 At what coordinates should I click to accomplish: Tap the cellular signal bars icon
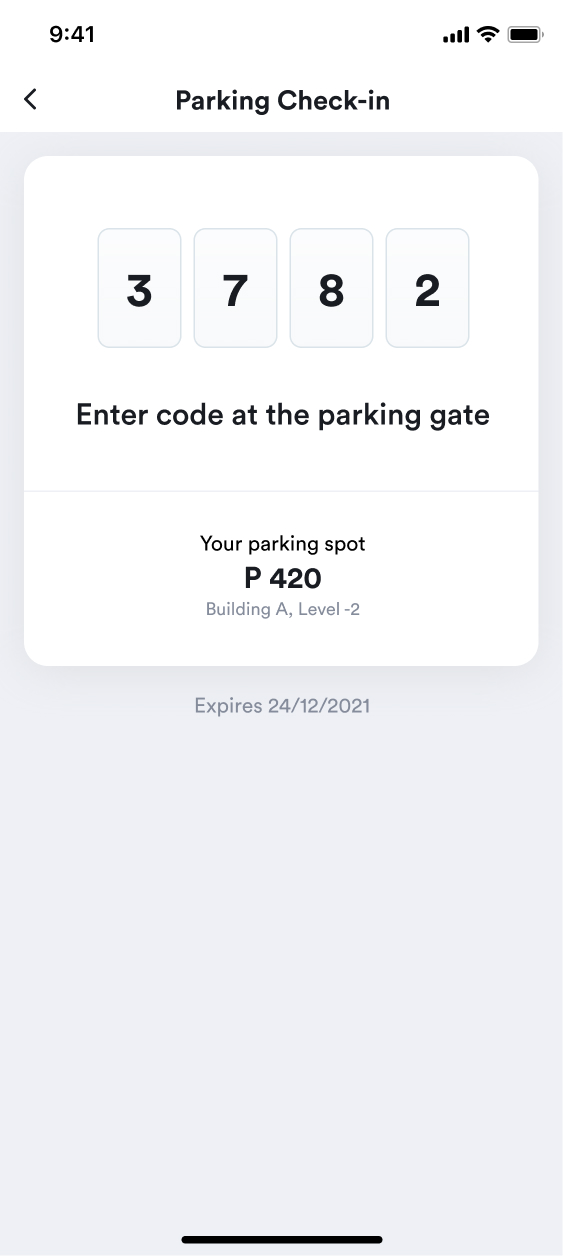click(x=456, y=36)
